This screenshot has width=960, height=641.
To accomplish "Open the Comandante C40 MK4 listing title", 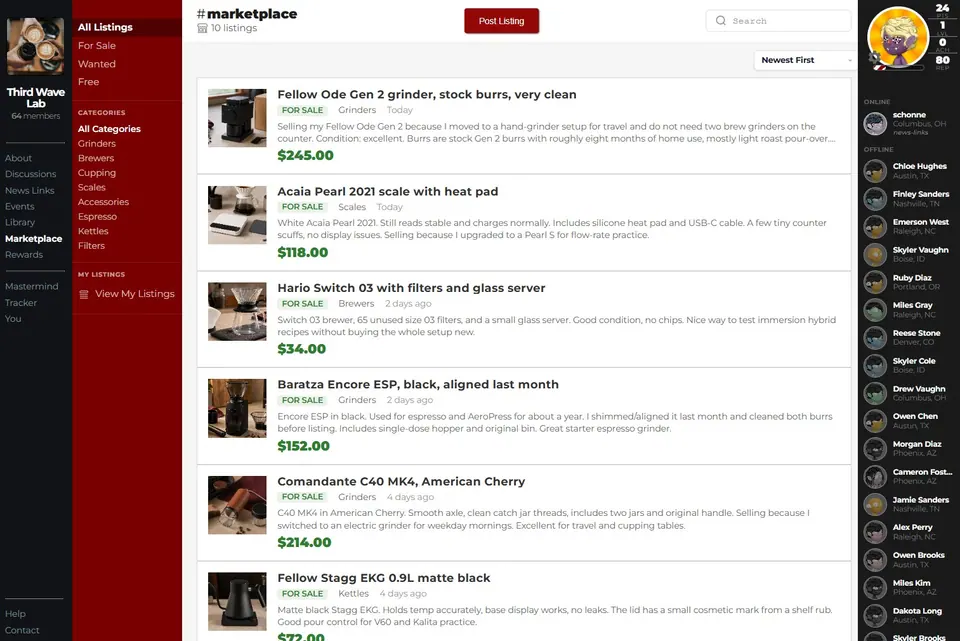I will tap(401, 481).
